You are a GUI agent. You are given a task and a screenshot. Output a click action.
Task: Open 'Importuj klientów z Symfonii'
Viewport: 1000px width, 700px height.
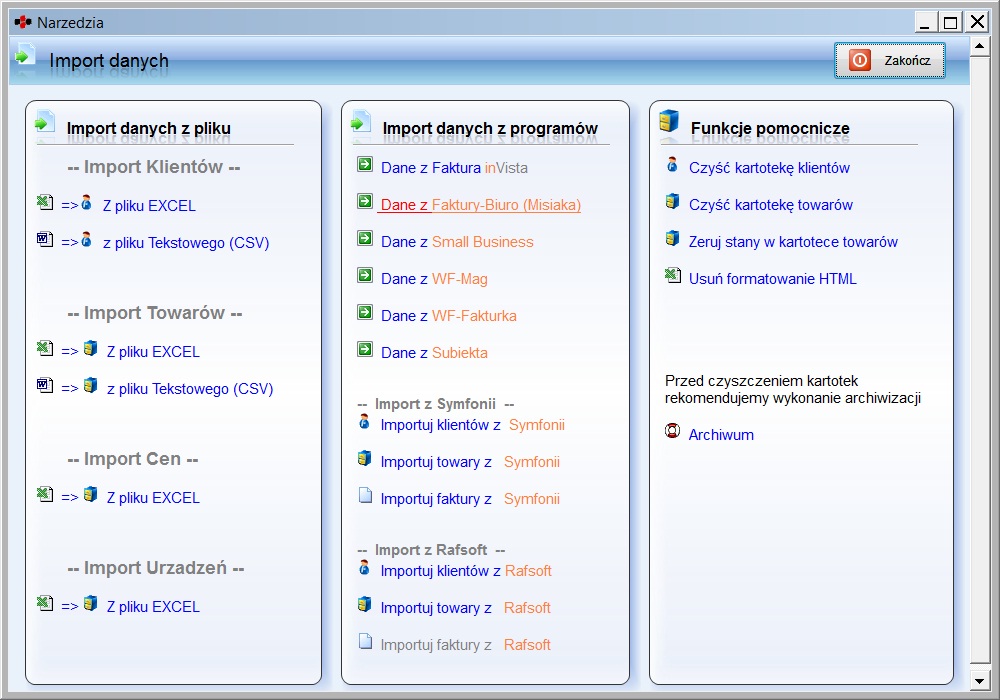[473, 425]
